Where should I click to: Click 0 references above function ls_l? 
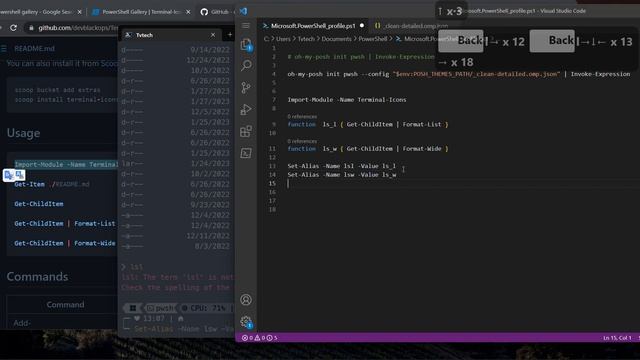coord(302,117)
